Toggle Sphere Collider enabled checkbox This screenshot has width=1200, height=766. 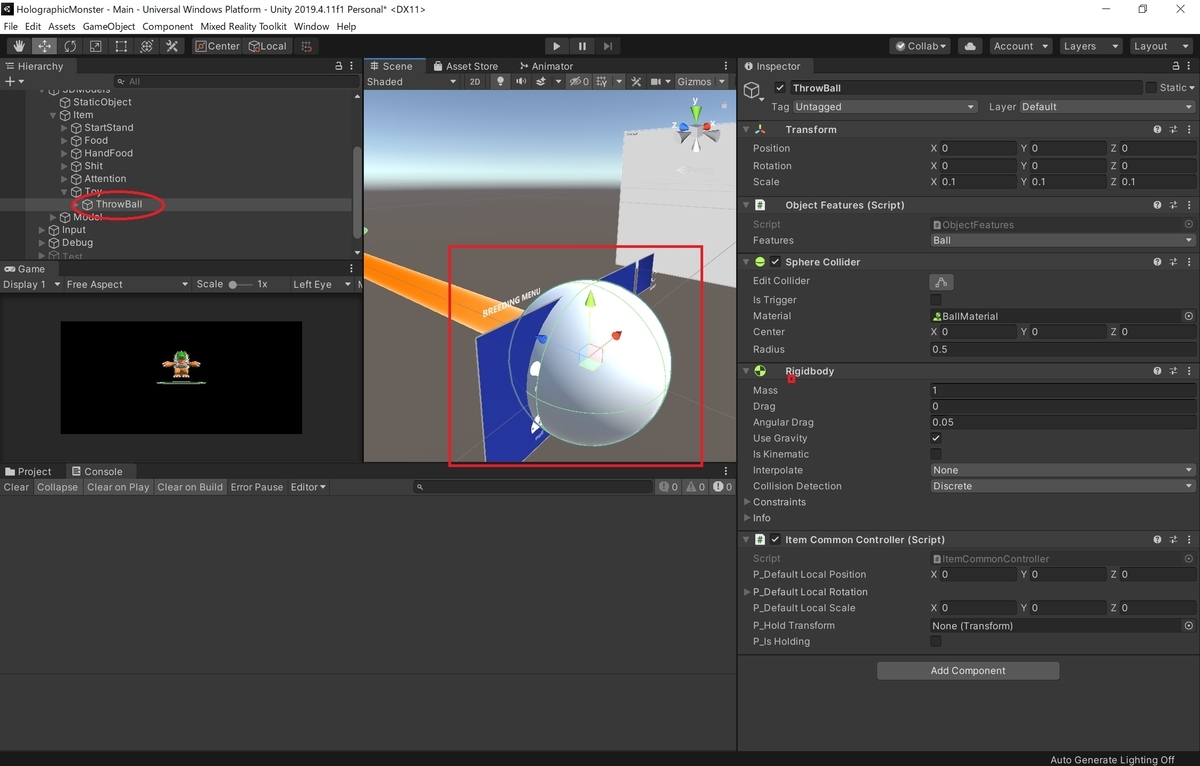(x=775, y=262)
